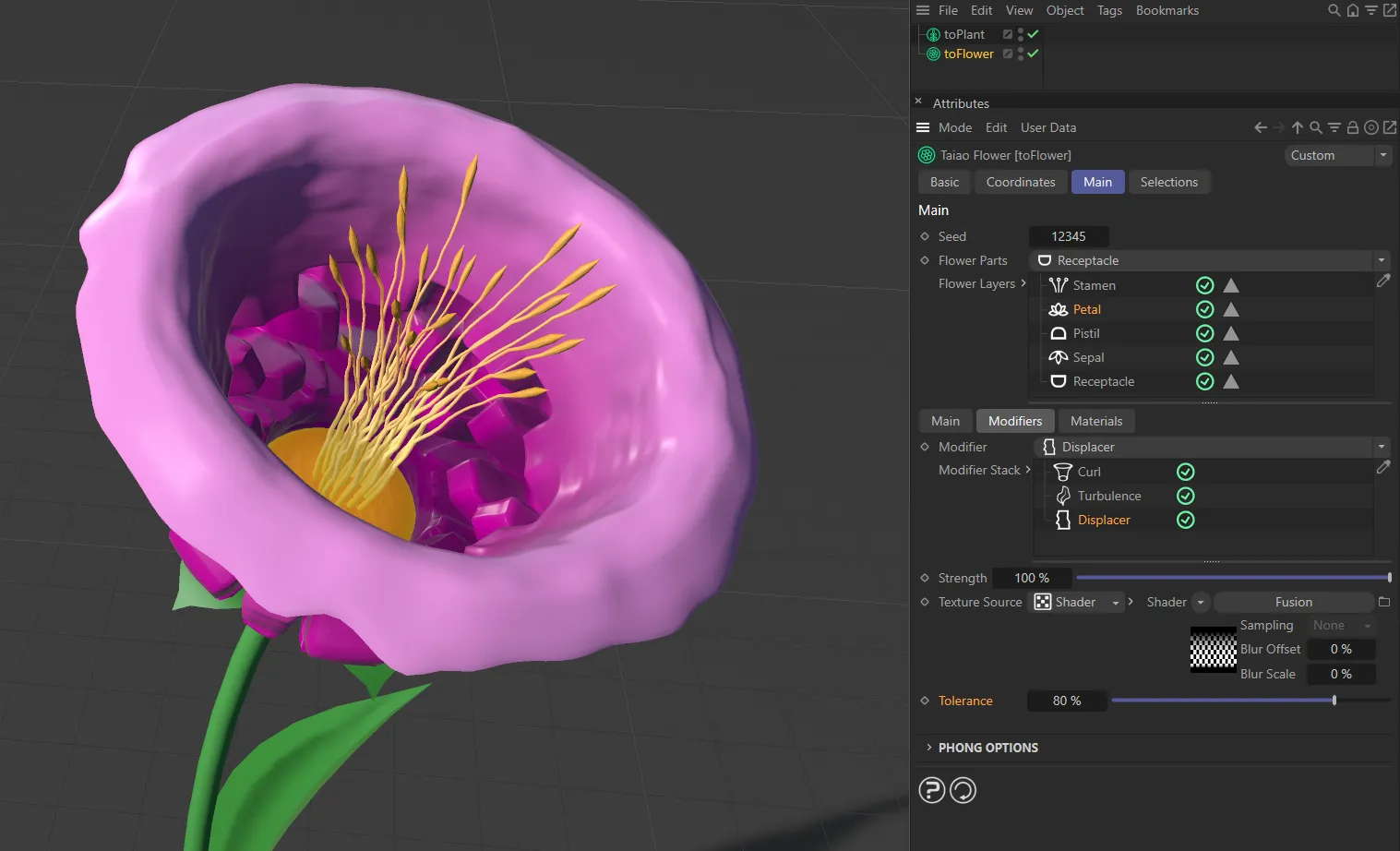
Task: Select the Pistil flower part icon
Action: tap(1058, 332)
